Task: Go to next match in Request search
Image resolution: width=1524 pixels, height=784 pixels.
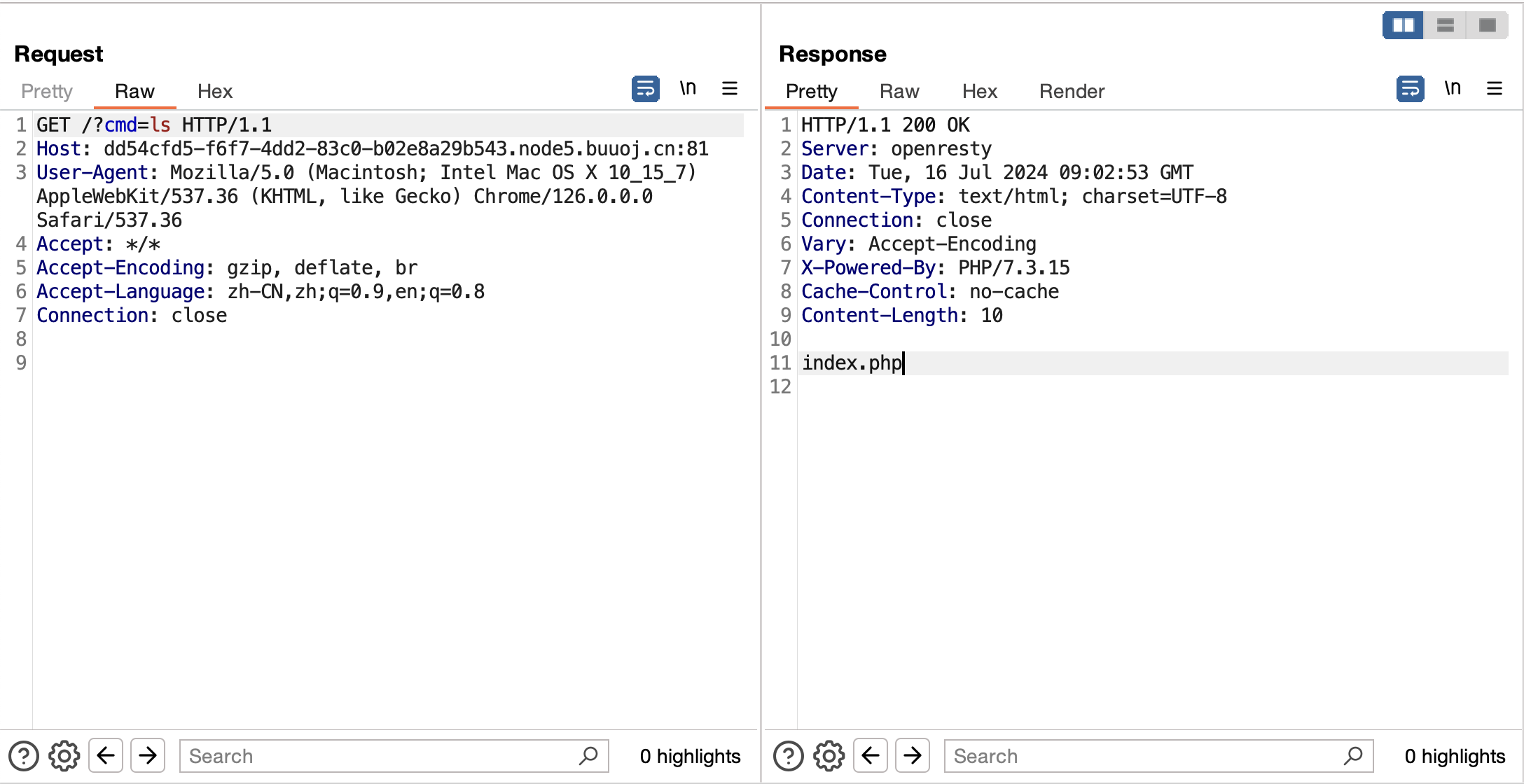Action: click(148, 756)
